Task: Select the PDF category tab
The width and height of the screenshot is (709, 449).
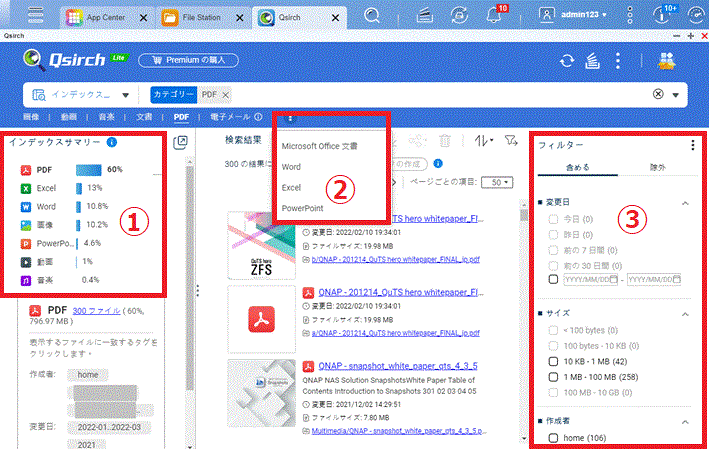Action: [181, 117]
